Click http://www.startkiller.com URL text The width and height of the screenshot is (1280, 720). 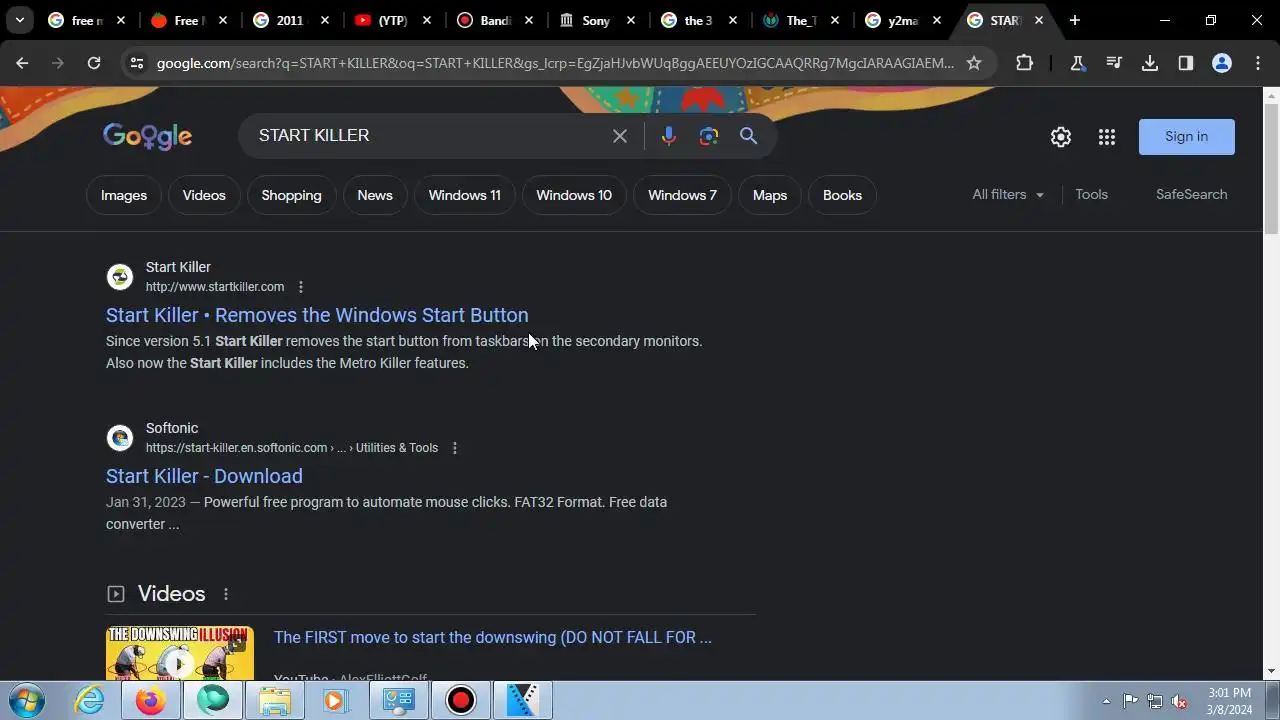[215, 287]
